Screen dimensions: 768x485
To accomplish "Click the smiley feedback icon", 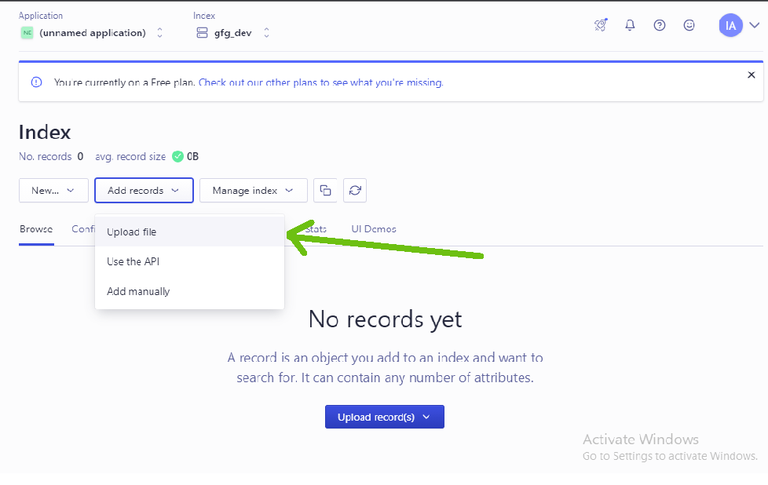I will point(689,25).
